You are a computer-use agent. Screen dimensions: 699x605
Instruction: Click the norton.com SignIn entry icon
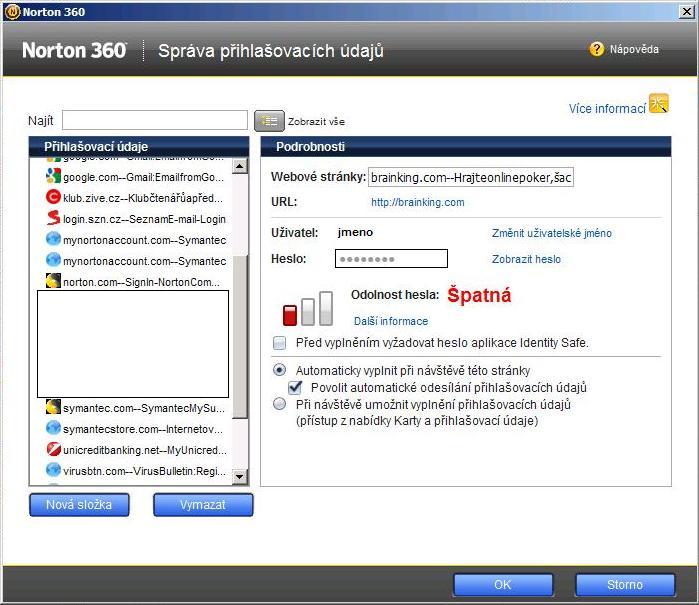[x=53, y=281]
